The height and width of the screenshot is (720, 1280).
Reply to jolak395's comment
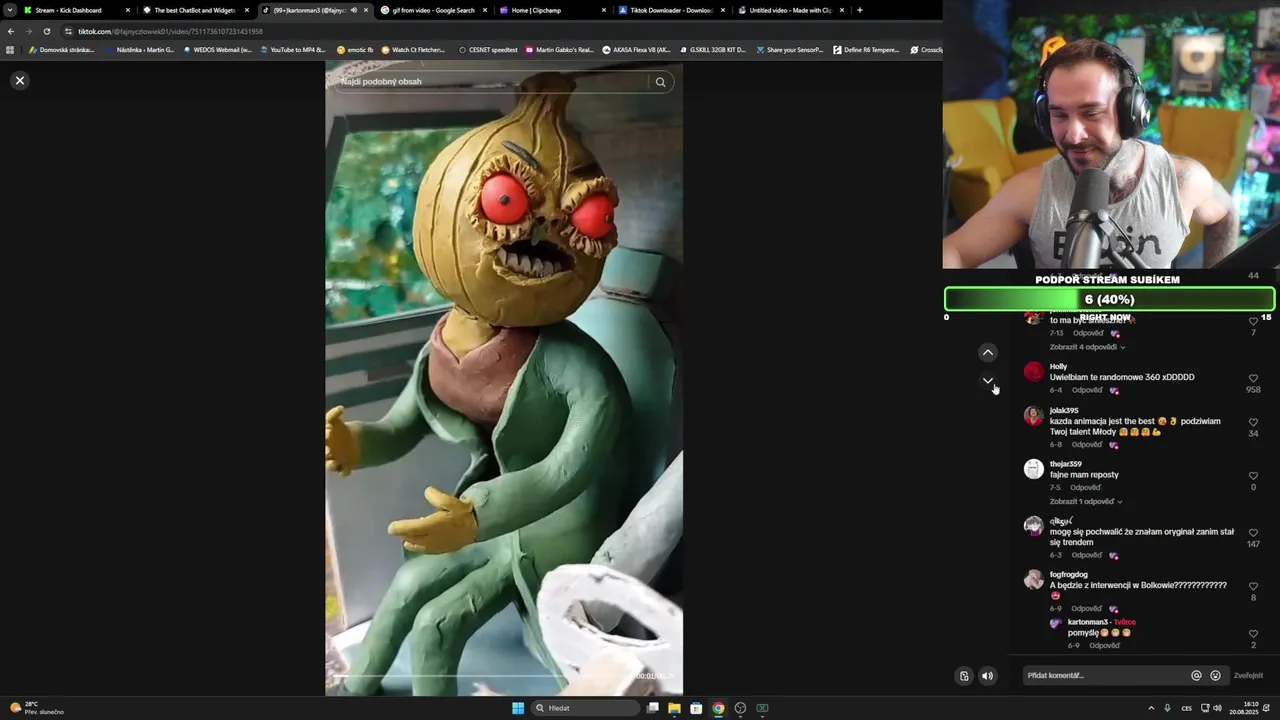coord(1088,444)
